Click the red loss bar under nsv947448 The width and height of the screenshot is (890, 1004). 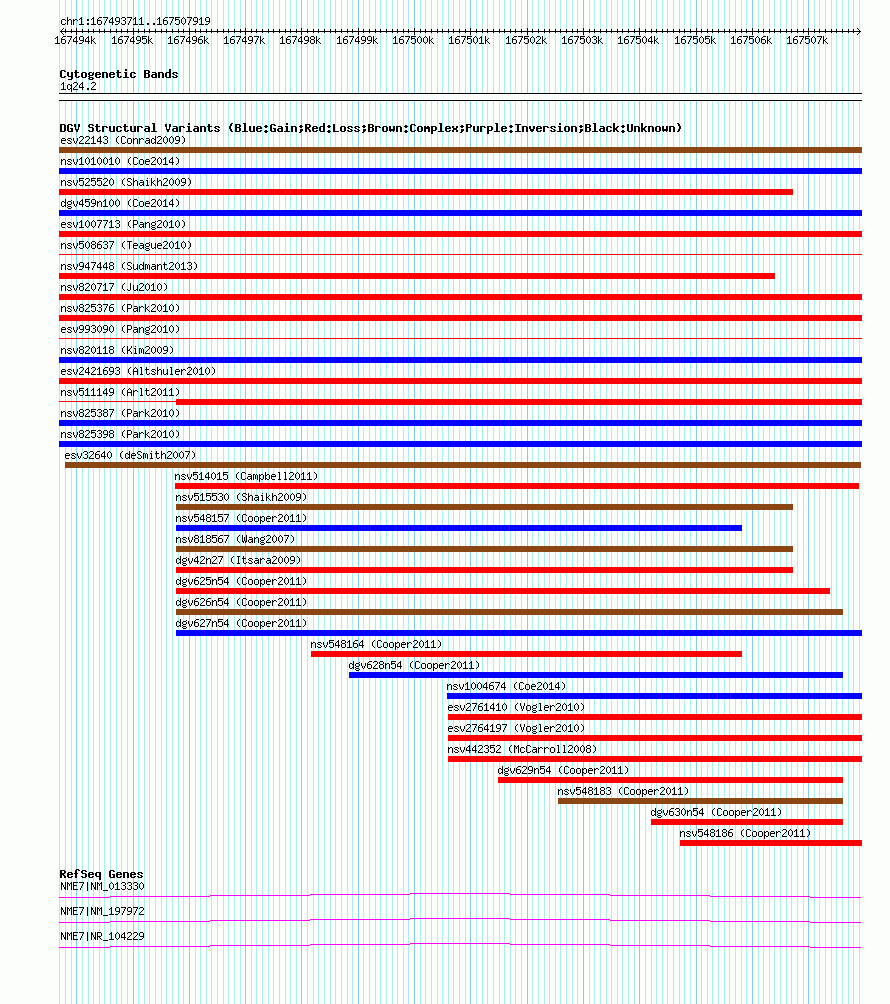[x=417, y=277]
